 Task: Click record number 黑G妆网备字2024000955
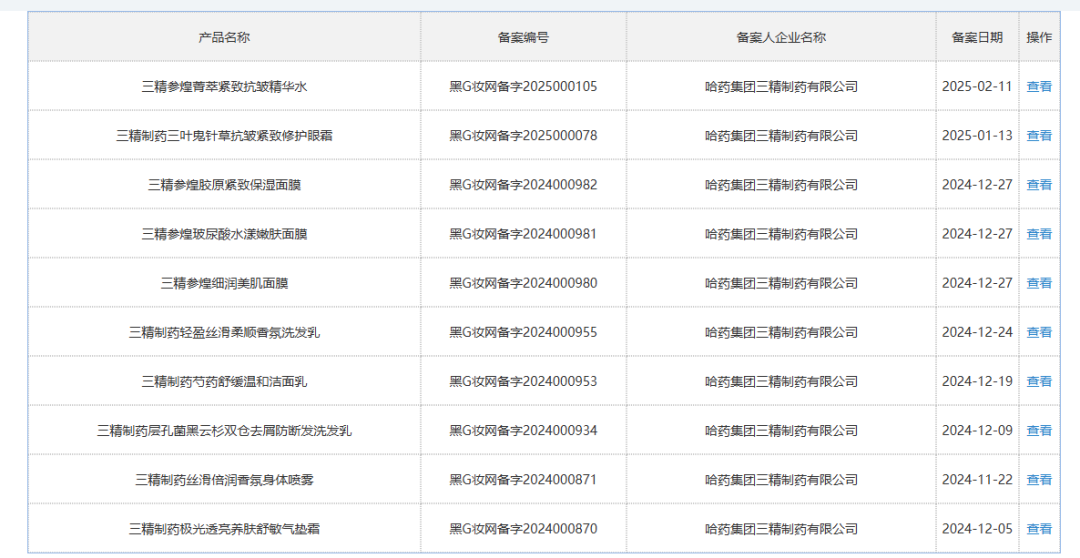click(523, 332)
